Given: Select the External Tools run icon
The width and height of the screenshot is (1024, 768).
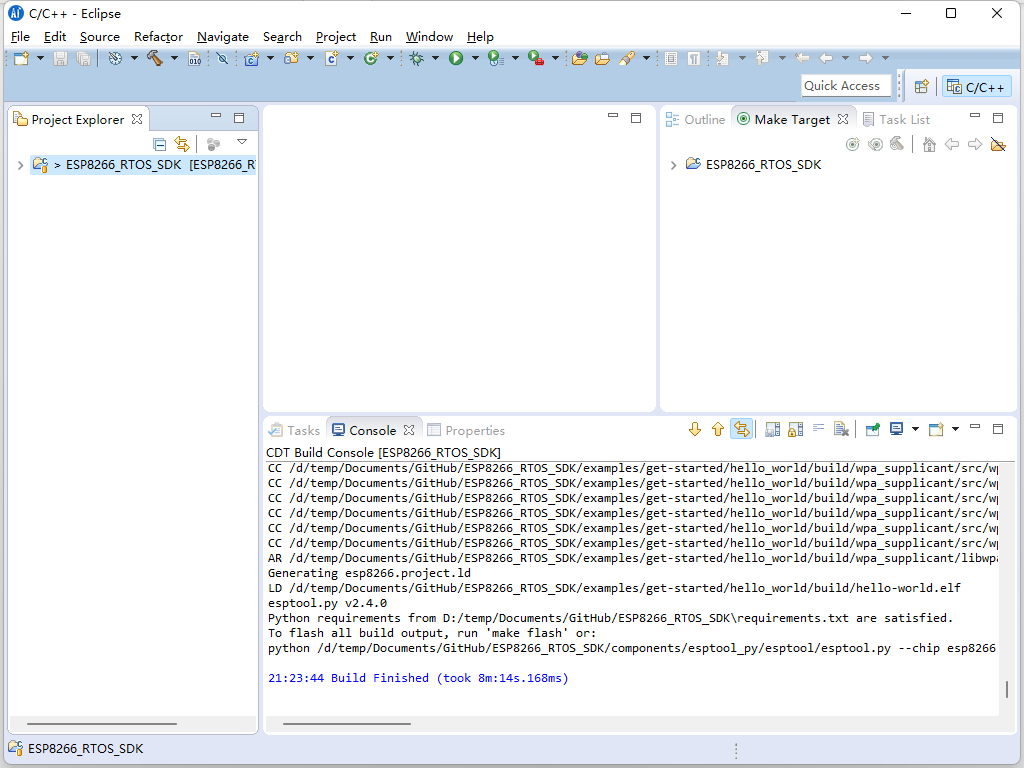Looking at the screenshot, I should click(533, 58).
